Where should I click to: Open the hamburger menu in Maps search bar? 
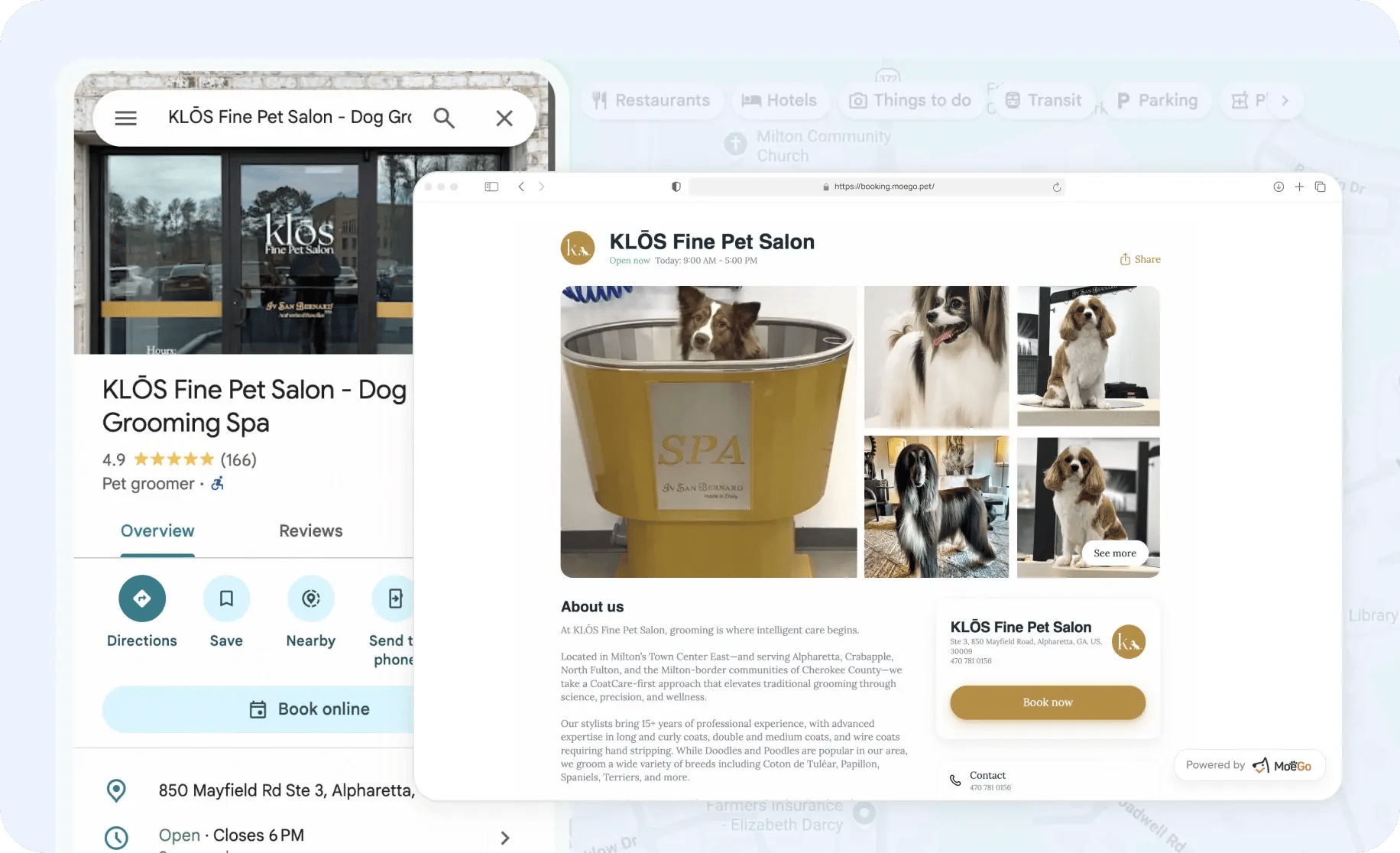[x=125, y=118]
